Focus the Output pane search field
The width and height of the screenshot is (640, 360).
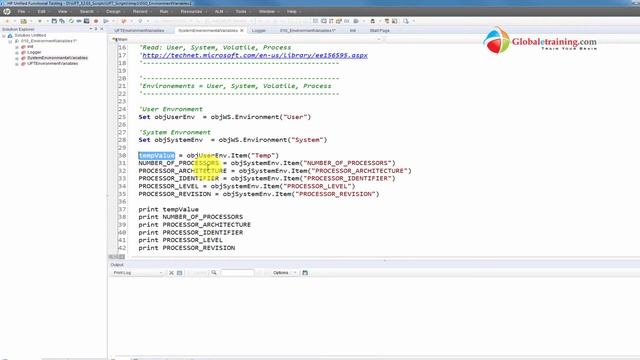pyautogui.click(x=237, y=273)
